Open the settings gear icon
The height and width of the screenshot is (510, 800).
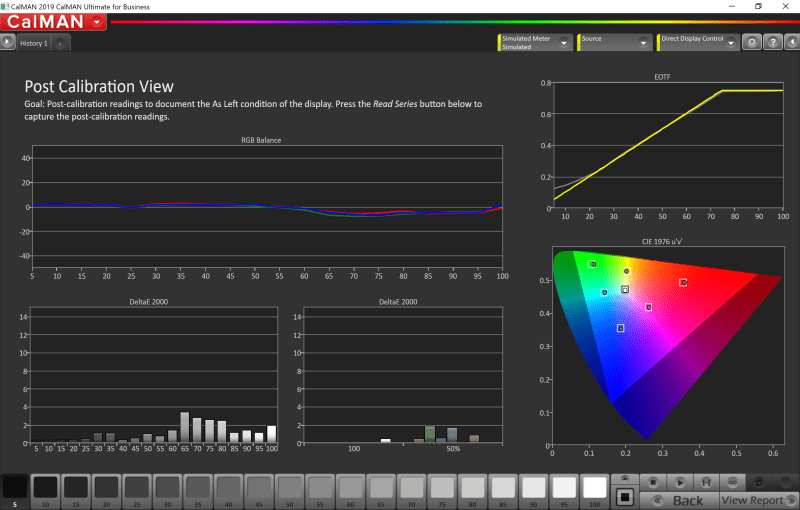click(x=752, y=43)
